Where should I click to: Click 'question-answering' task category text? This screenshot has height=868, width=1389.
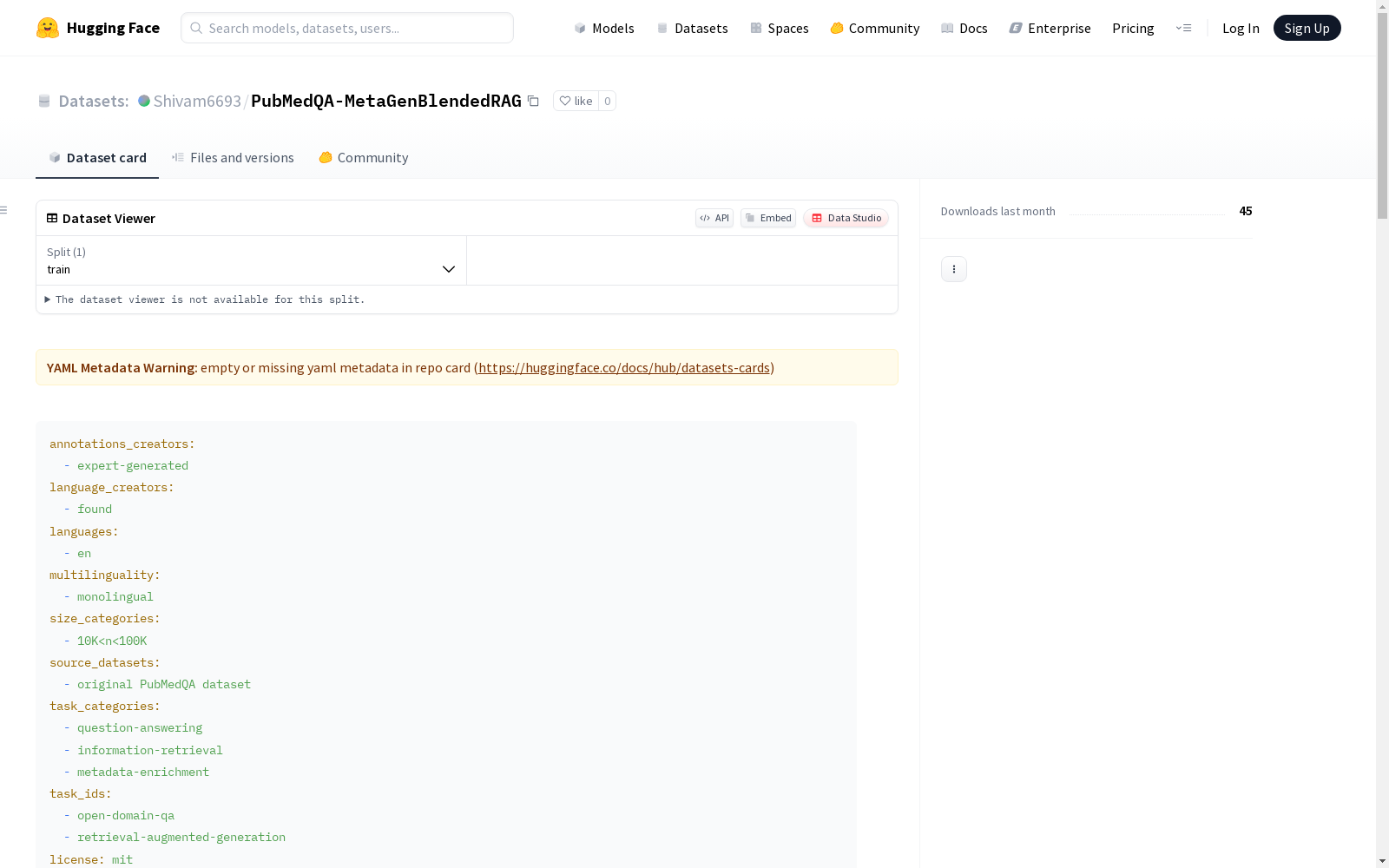coord(140,727)
